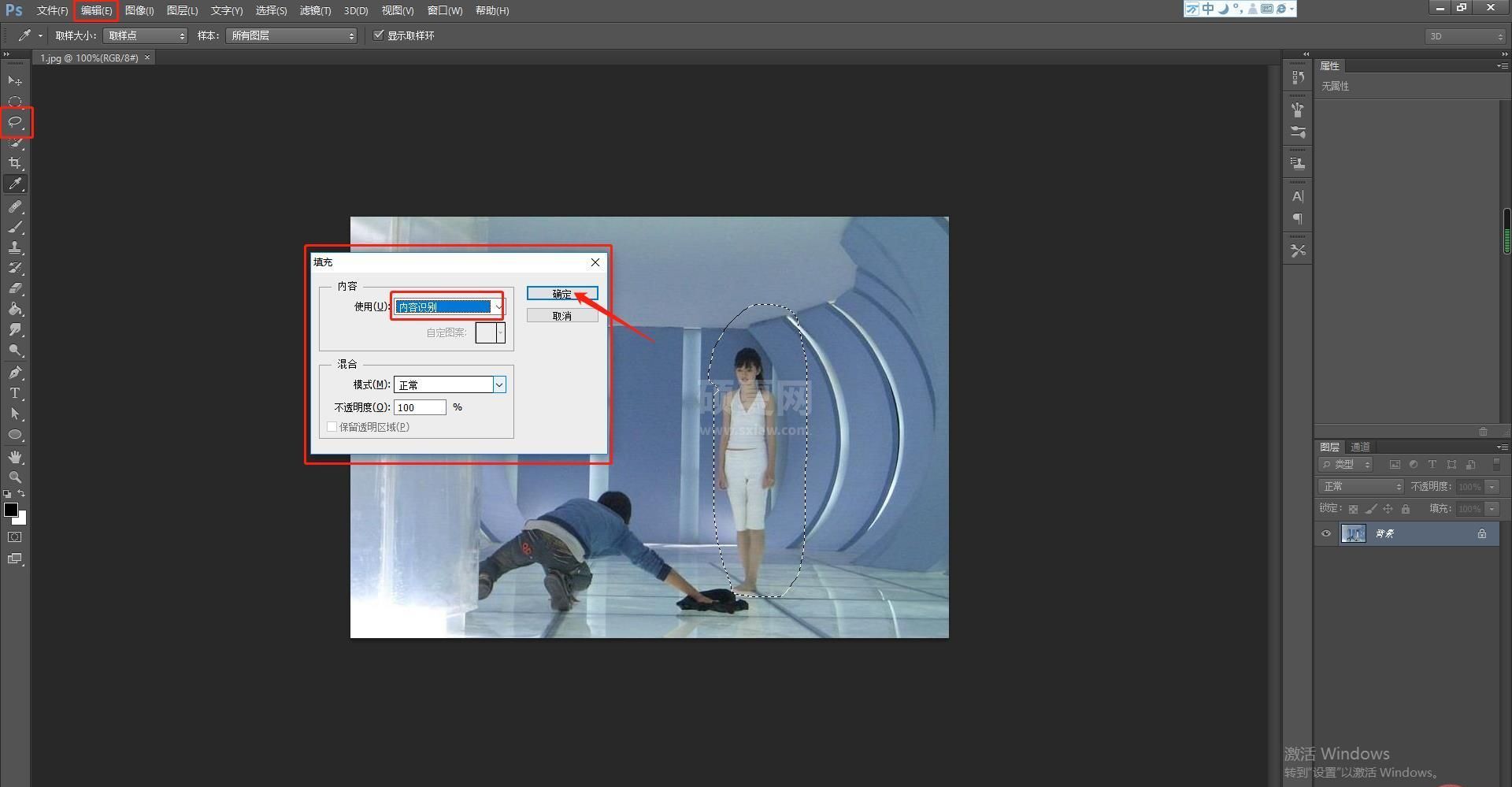
Task: Select the Spot Healing Brush tool
Action: pos(15,206)
